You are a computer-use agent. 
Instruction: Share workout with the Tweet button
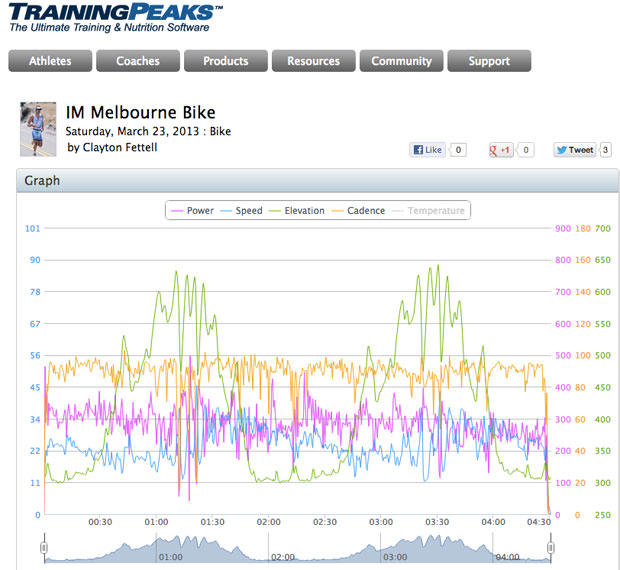[575, 150]
